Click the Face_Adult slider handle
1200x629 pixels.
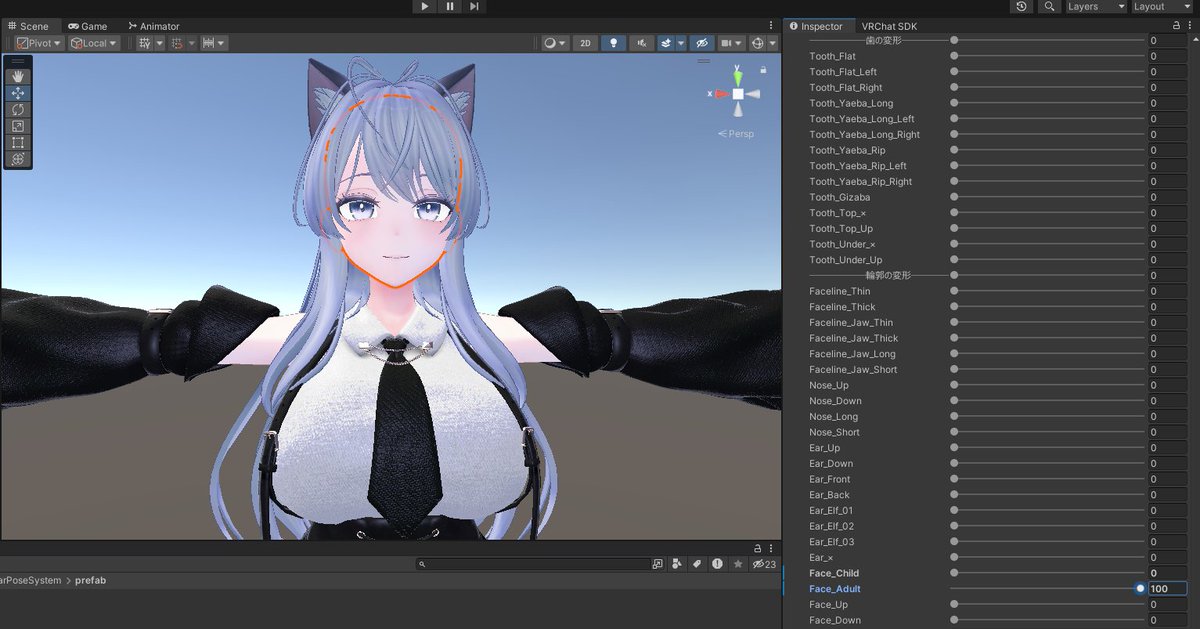pyautogui.click(x=1140, y=589)
